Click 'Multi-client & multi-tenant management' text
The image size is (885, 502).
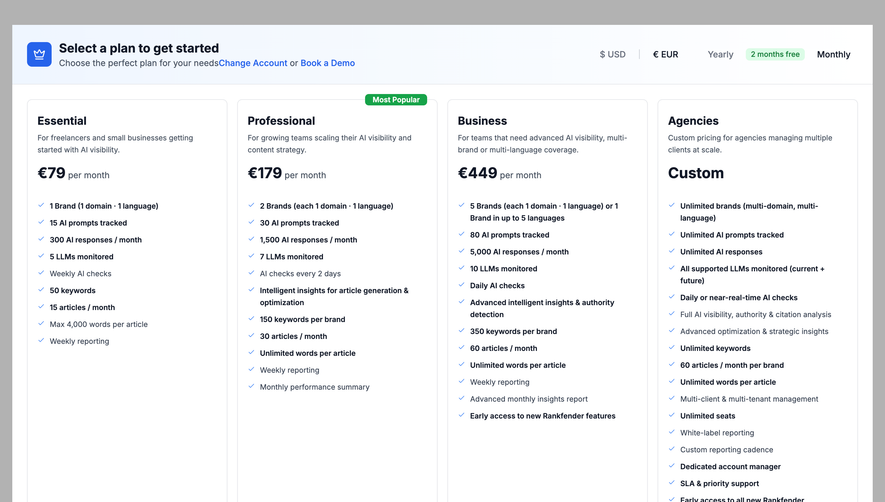point(749,399)
